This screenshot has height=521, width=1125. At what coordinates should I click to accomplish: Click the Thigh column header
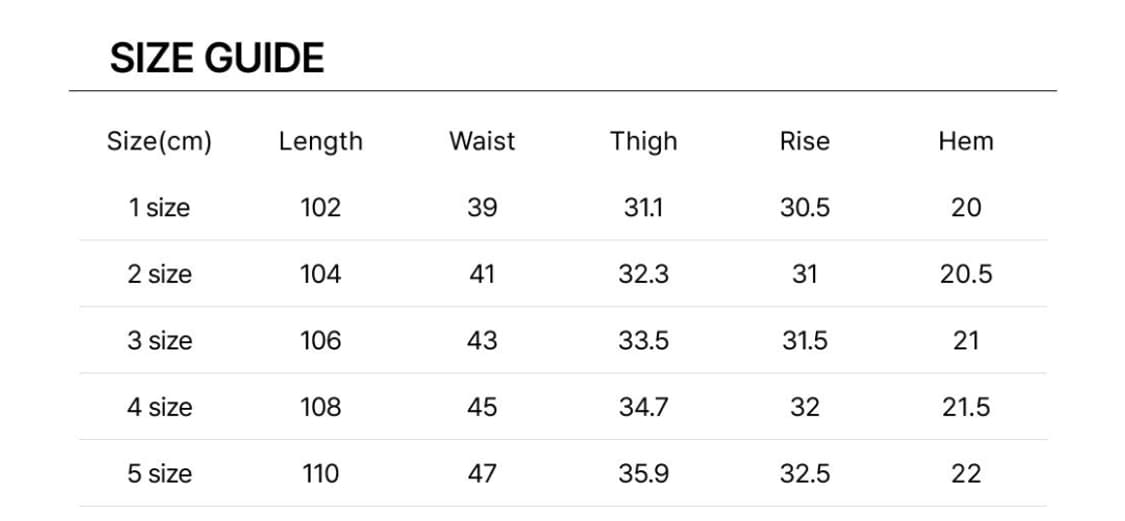(x=643, y=141)
